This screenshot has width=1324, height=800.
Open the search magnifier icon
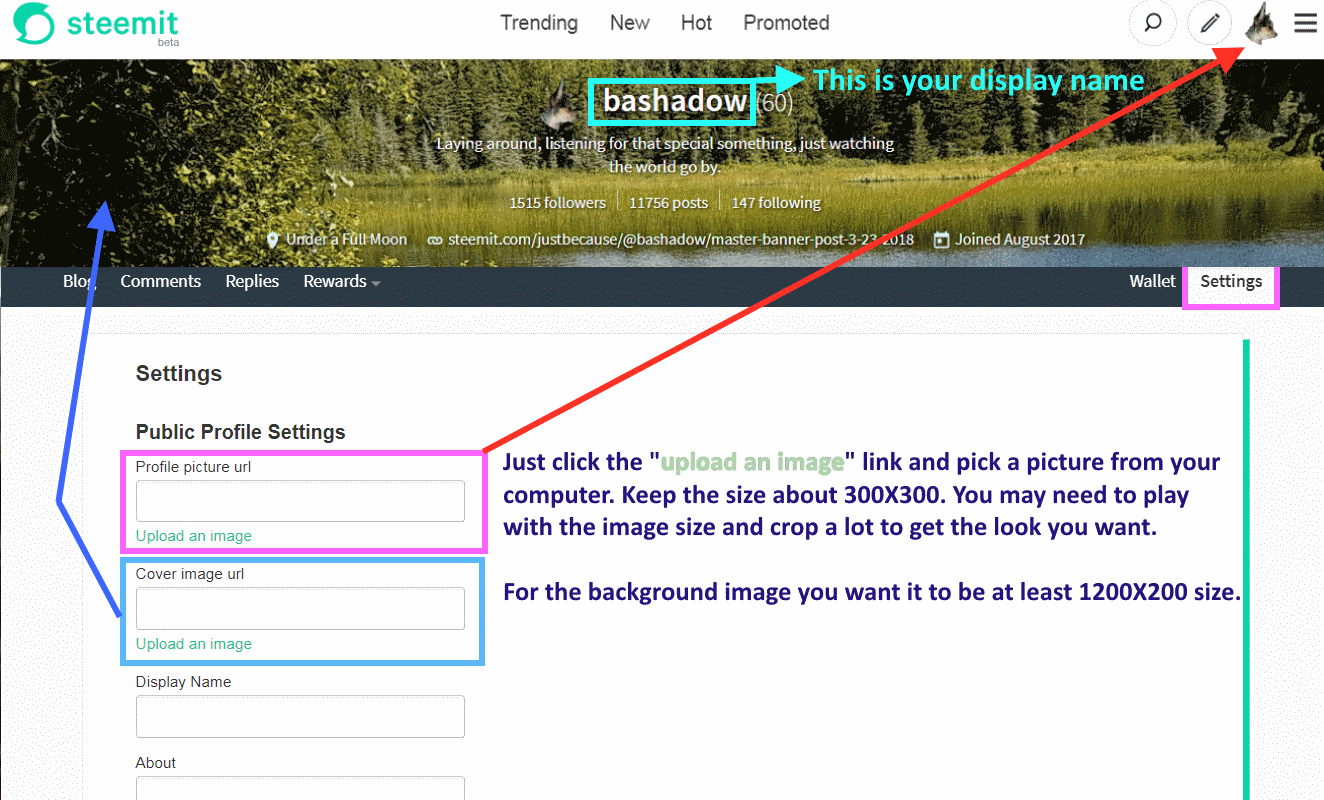coord(1153,22)
